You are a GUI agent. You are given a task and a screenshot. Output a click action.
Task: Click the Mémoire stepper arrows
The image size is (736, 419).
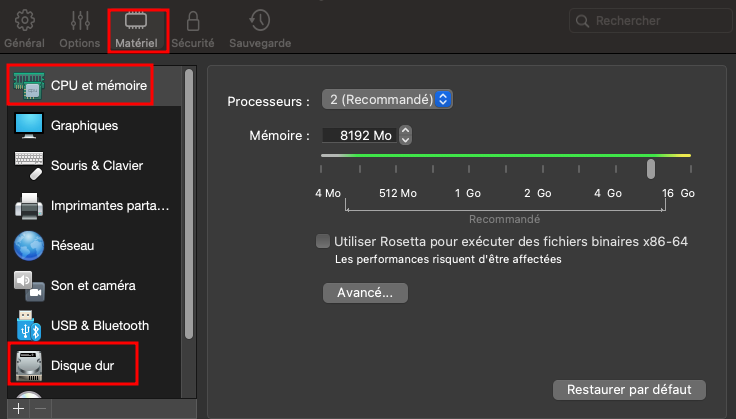[405, 135]
